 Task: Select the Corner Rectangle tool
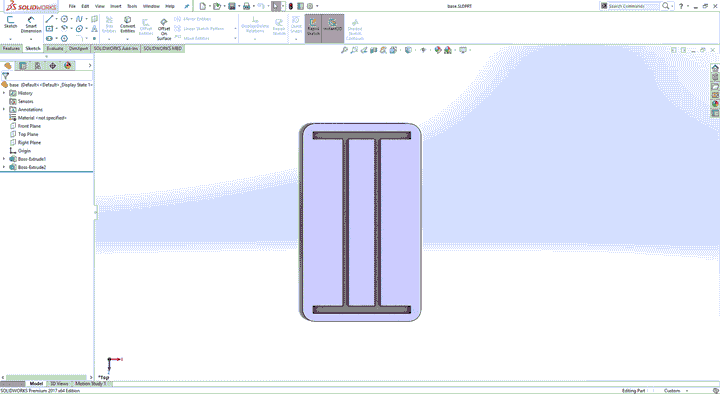point(49,28)
